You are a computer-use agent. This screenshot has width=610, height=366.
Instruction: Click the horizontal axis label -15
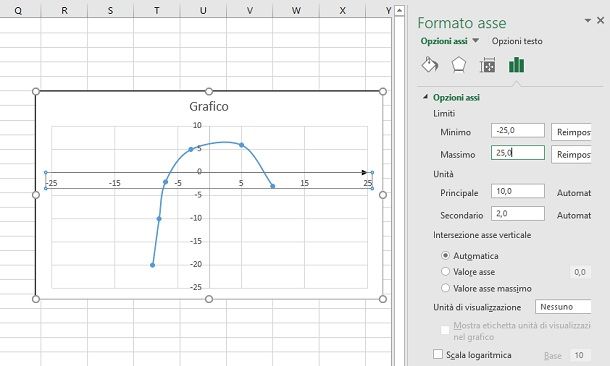pos(114,183)
